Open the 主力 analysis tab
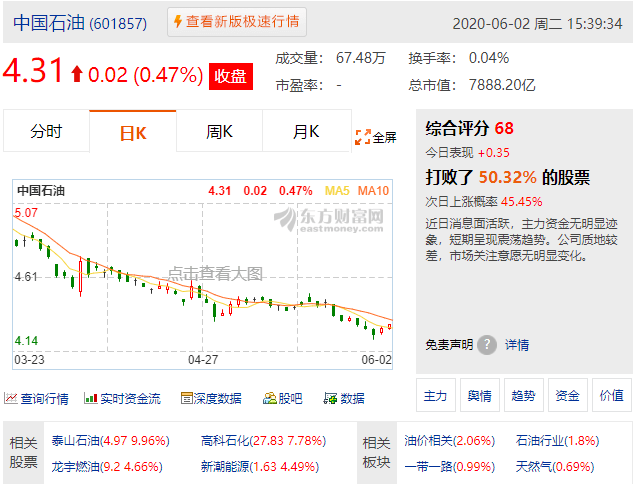This screenshot has width=633, height=484. coord(436,395)
